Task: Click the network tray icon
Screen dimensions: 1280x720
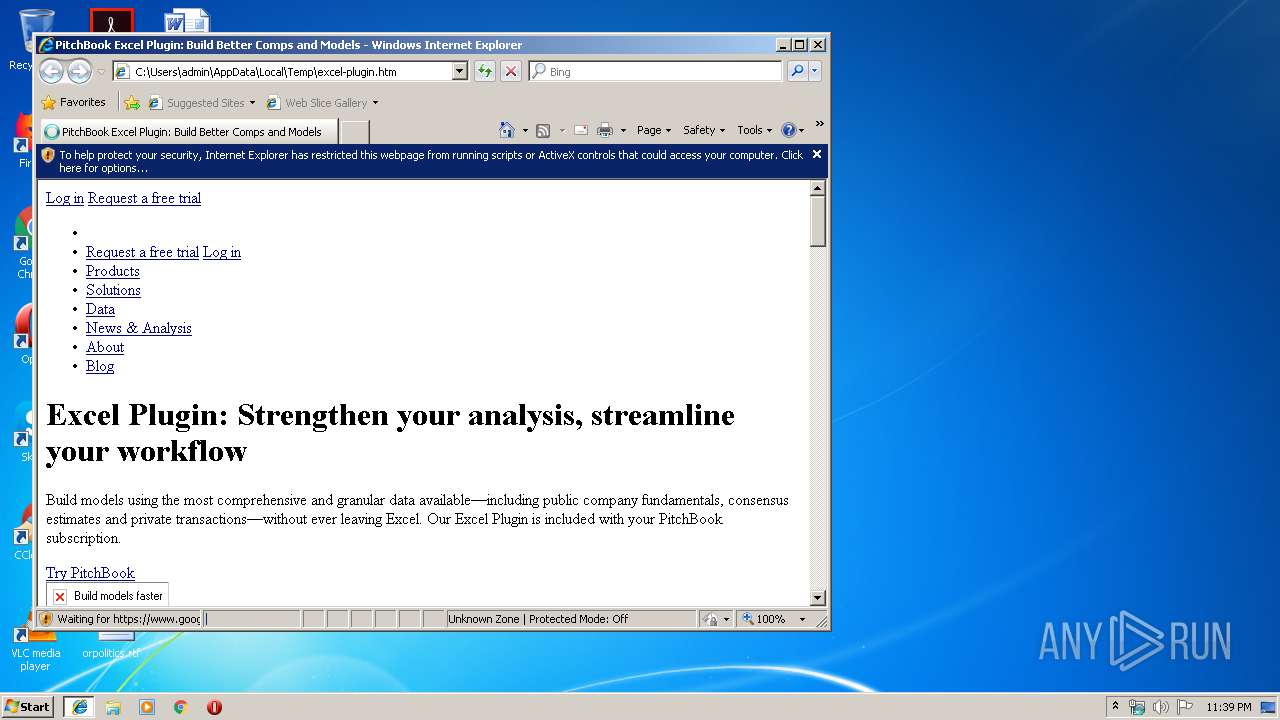Action: 1137,707
